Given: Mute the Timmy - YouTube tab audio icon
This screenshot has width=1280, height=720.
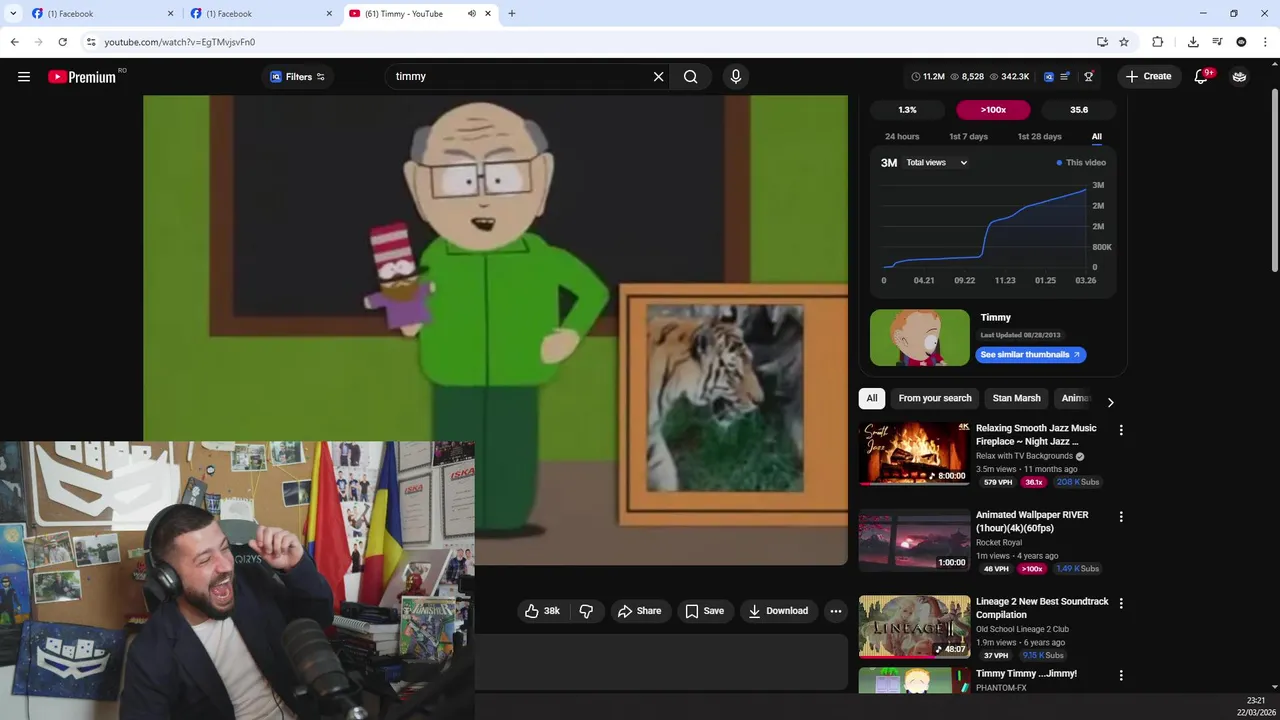Looking at the screenshot, I should (472, 14).
